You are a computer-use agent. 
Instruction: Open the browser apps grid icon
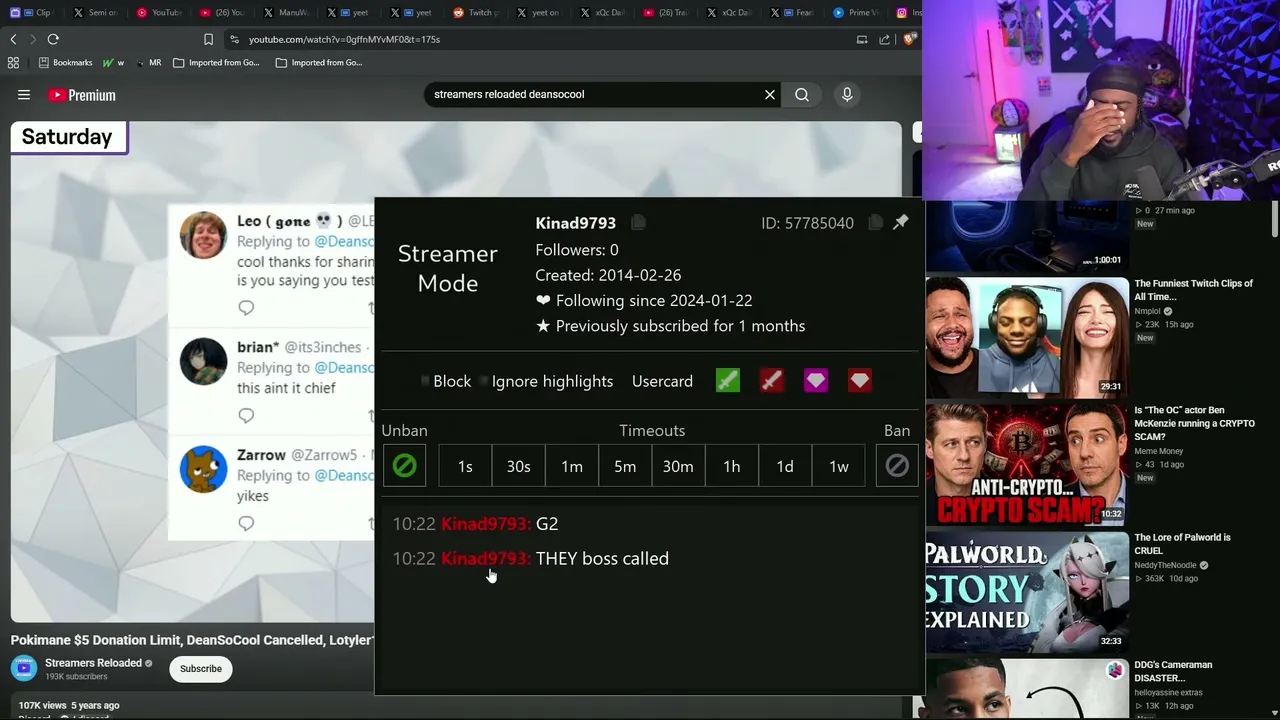coord(13,62)
